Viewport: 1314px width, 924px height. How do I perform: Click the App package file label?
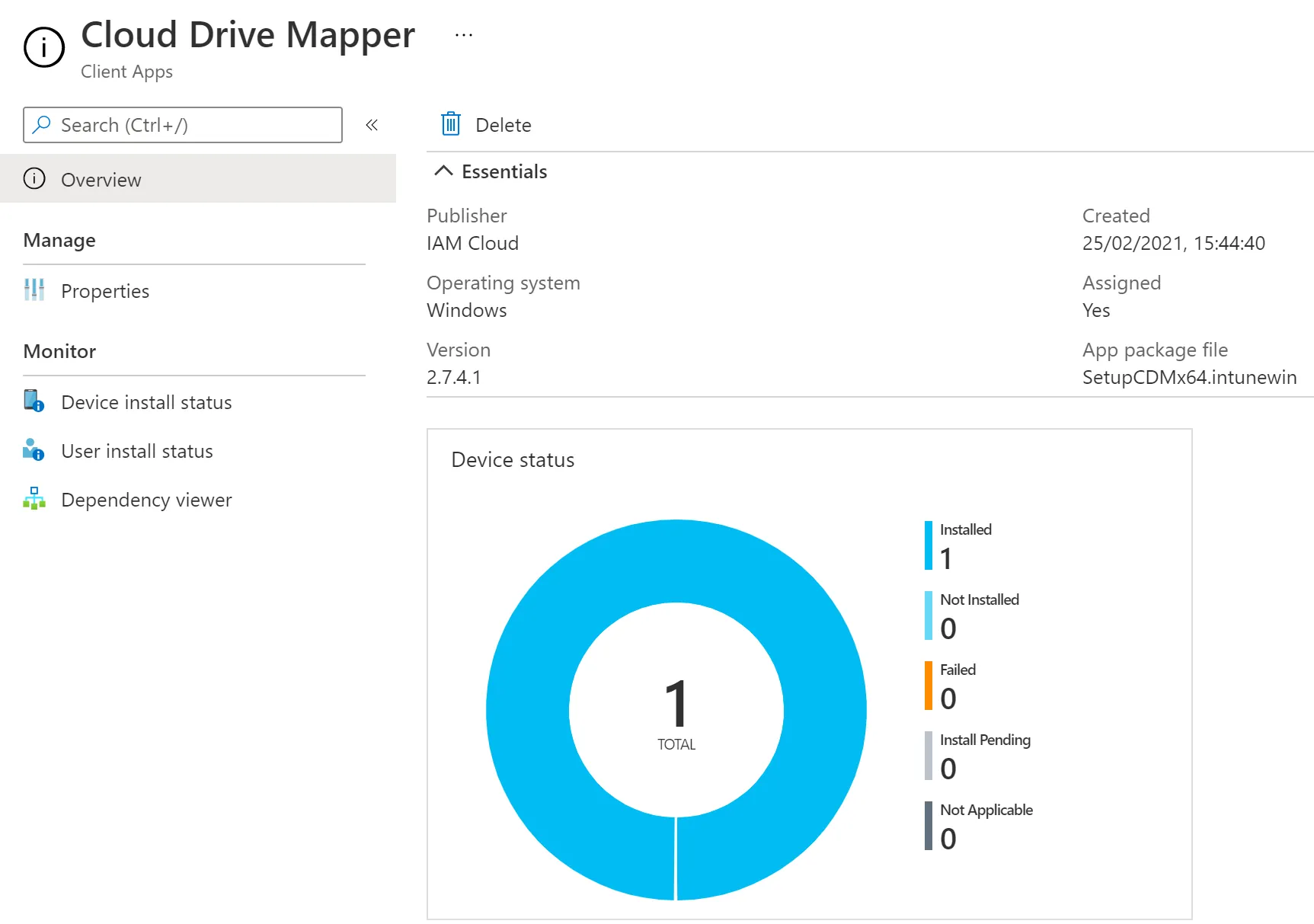click(x=1155, y=350)
